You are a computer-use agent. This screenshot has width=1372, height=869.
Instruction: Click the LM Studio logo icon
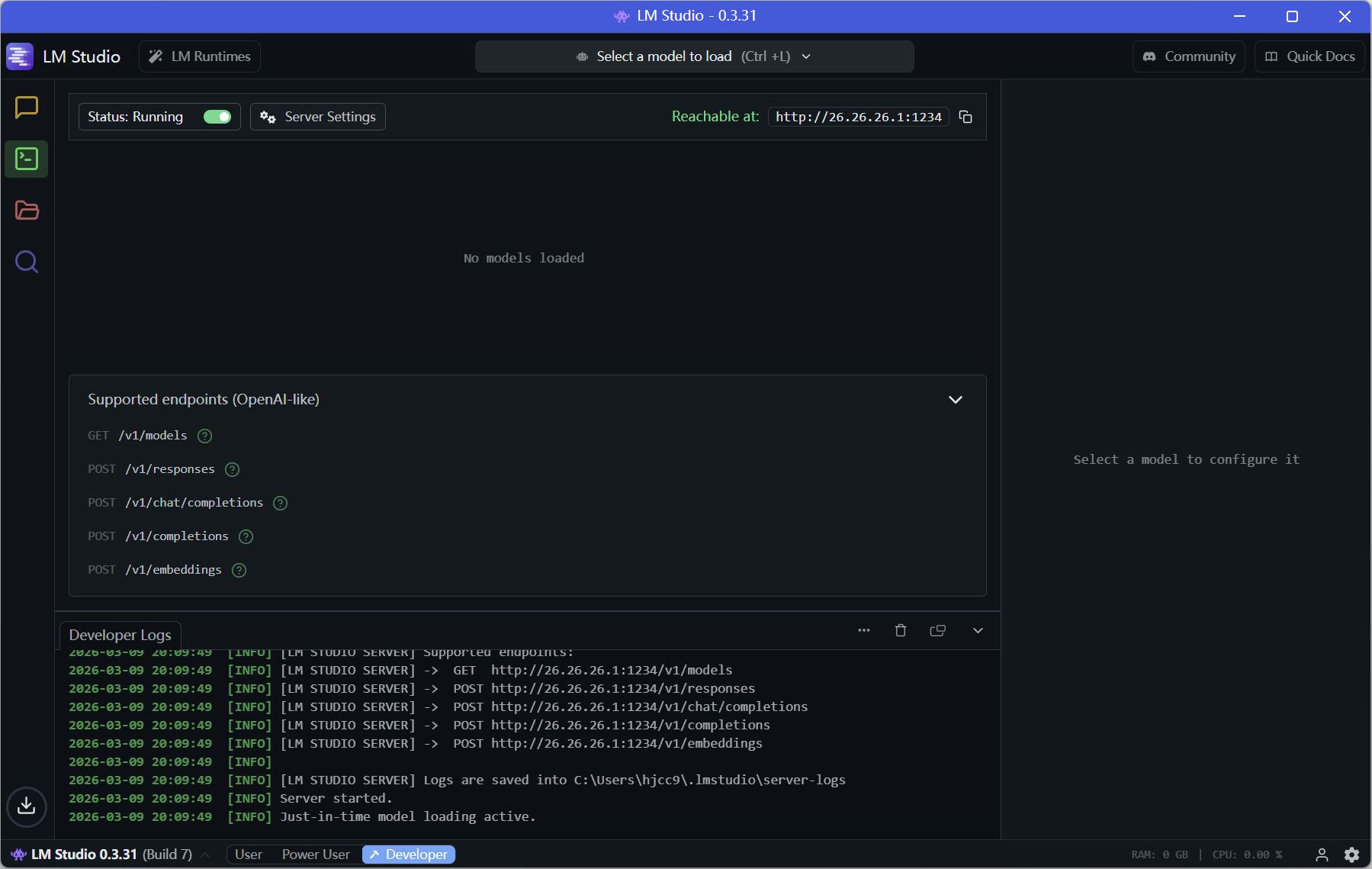click(x=20, y=56)
